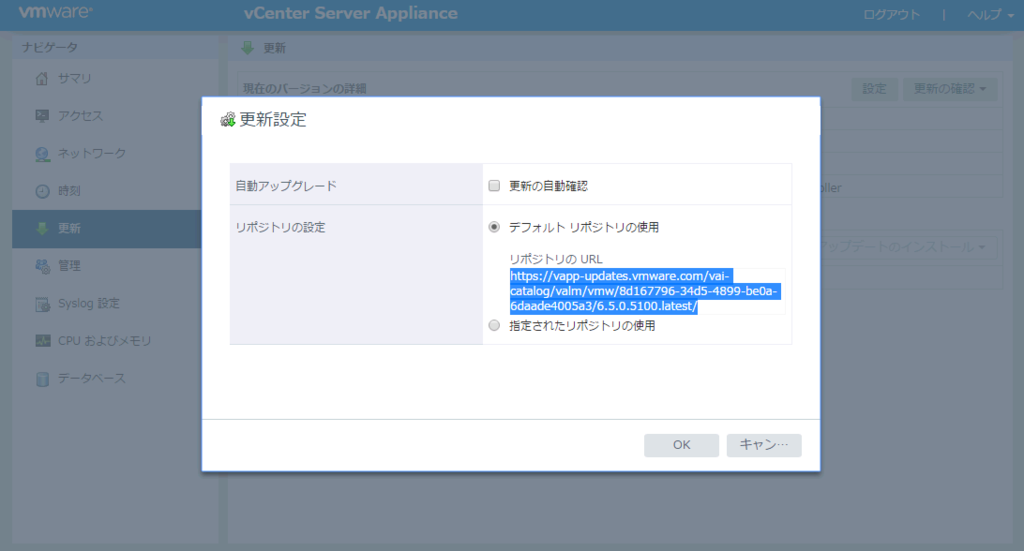Open 時刻 in the navigator
This screenshot has height=551, width=1024.
coord(69,191)
